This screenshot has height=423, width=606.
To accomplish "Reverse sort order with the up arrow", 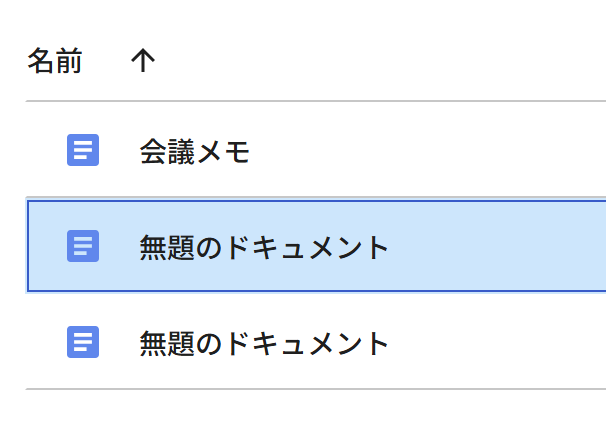I will (143, 60).
